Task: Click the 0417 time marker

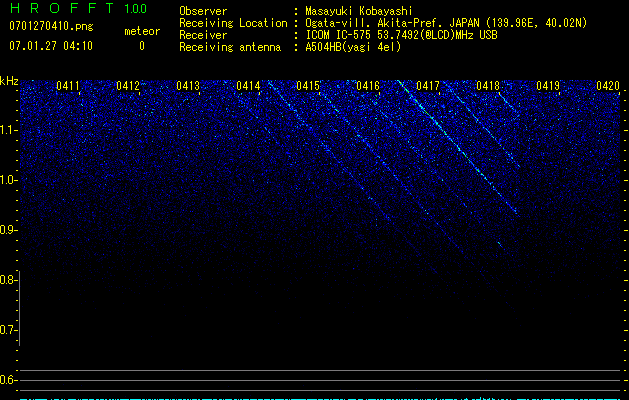Action: point(428,86)
